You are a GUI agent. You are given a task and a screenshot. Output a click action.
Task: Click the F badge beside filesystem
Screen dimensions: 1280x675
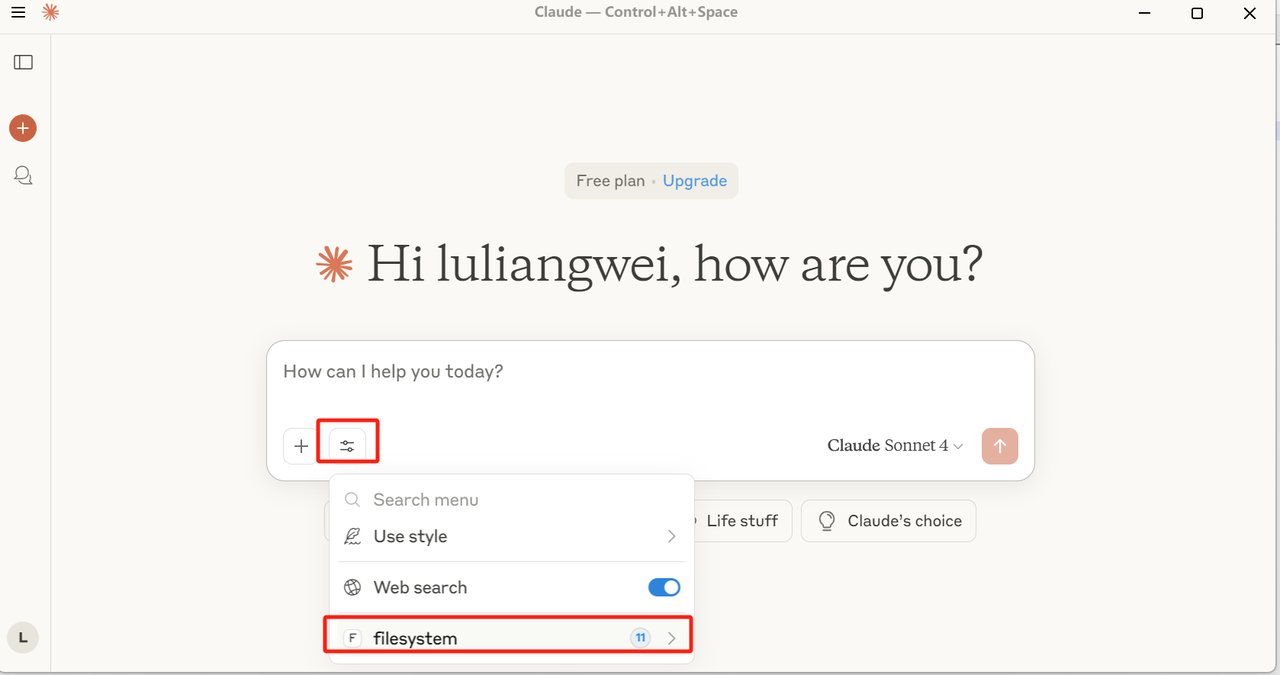coord(352,638)
